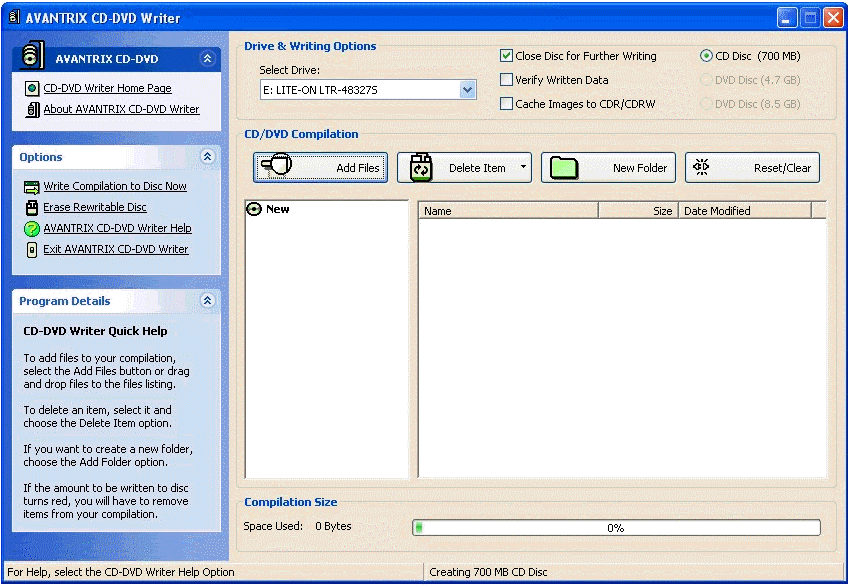Open CD-DVD Writer Home Page link
Viewport: 849px width, 588px height.
click(107, 88)
